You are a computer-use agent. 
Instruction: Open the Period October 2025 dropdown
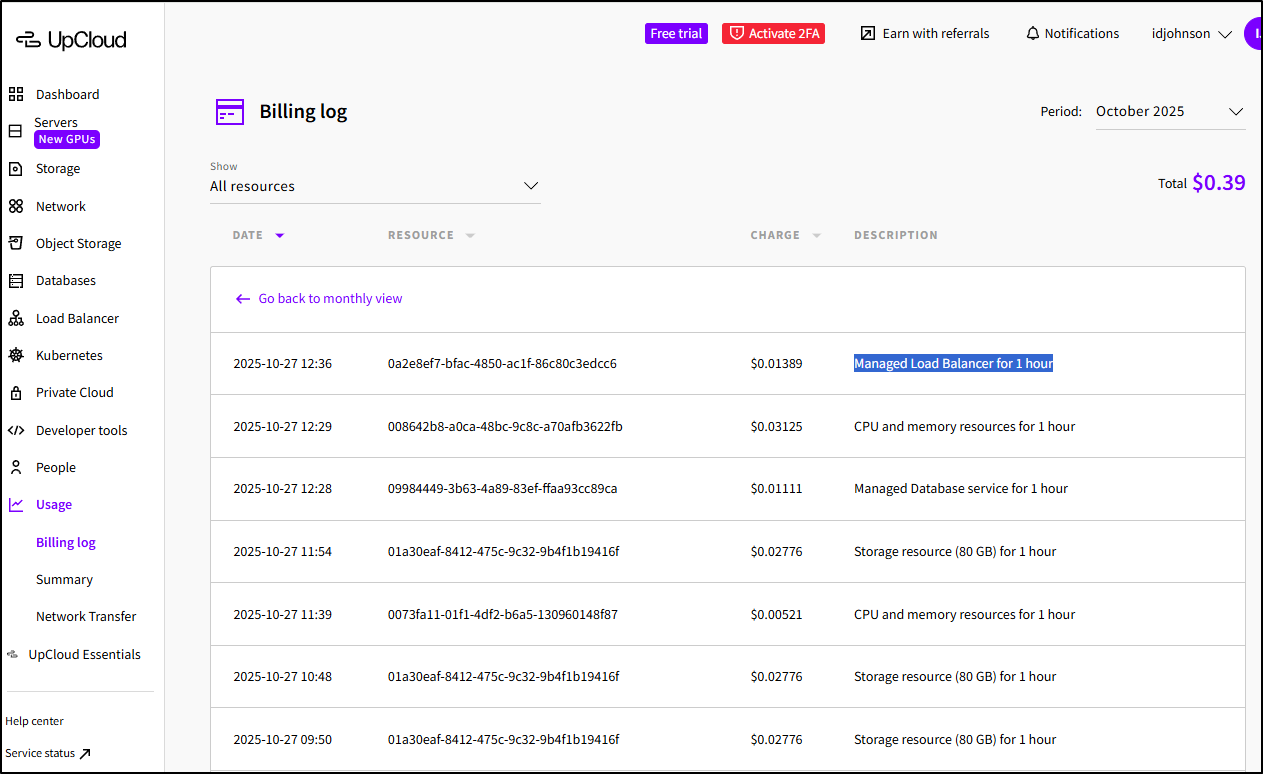click(x=1169, y=112)
